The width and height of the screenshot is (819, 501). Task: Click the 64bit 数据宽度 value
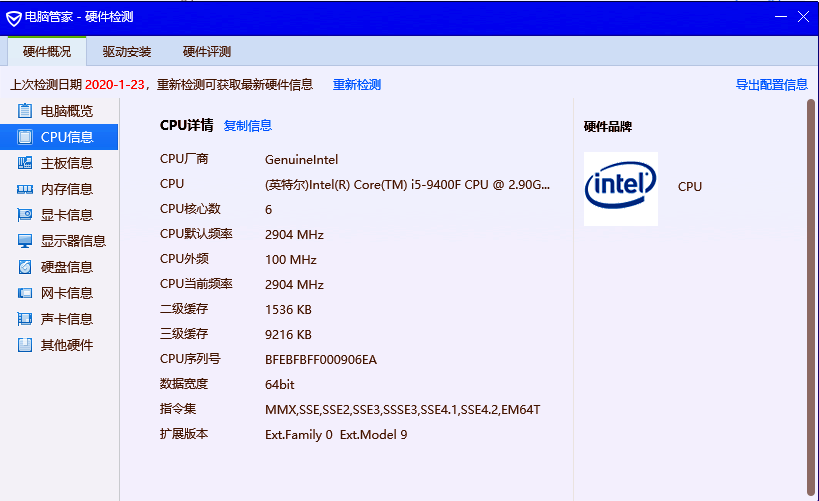point(279,385)
